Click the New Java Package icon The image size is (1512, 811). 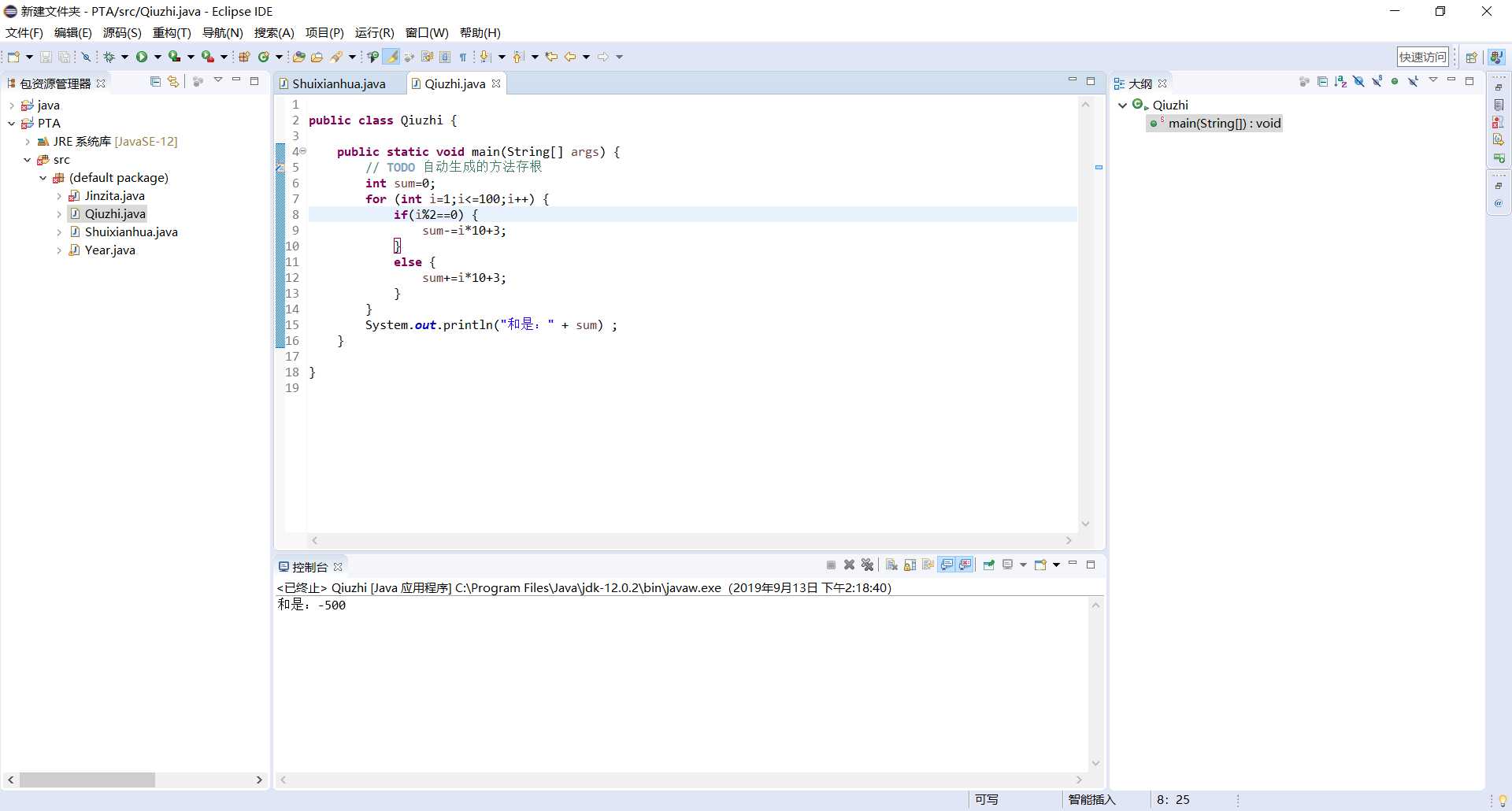click(244, 57)
